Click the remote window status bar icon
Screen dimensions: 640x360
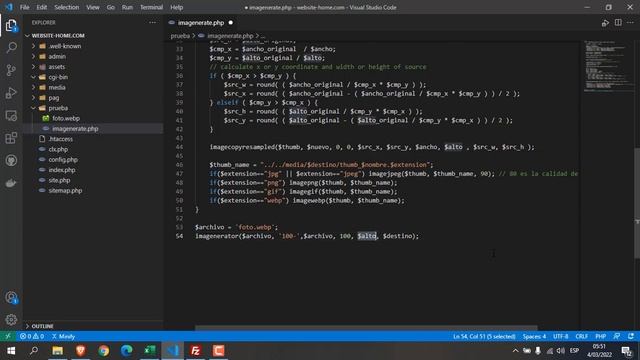[x=8, y=336]
